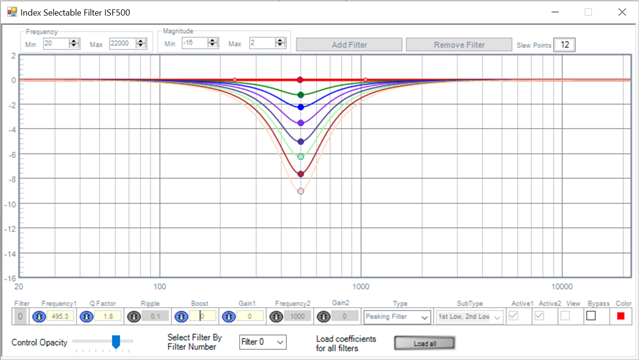Click Frequency Max spinner arrows
The image size is (639, 360).
point(141,43)
